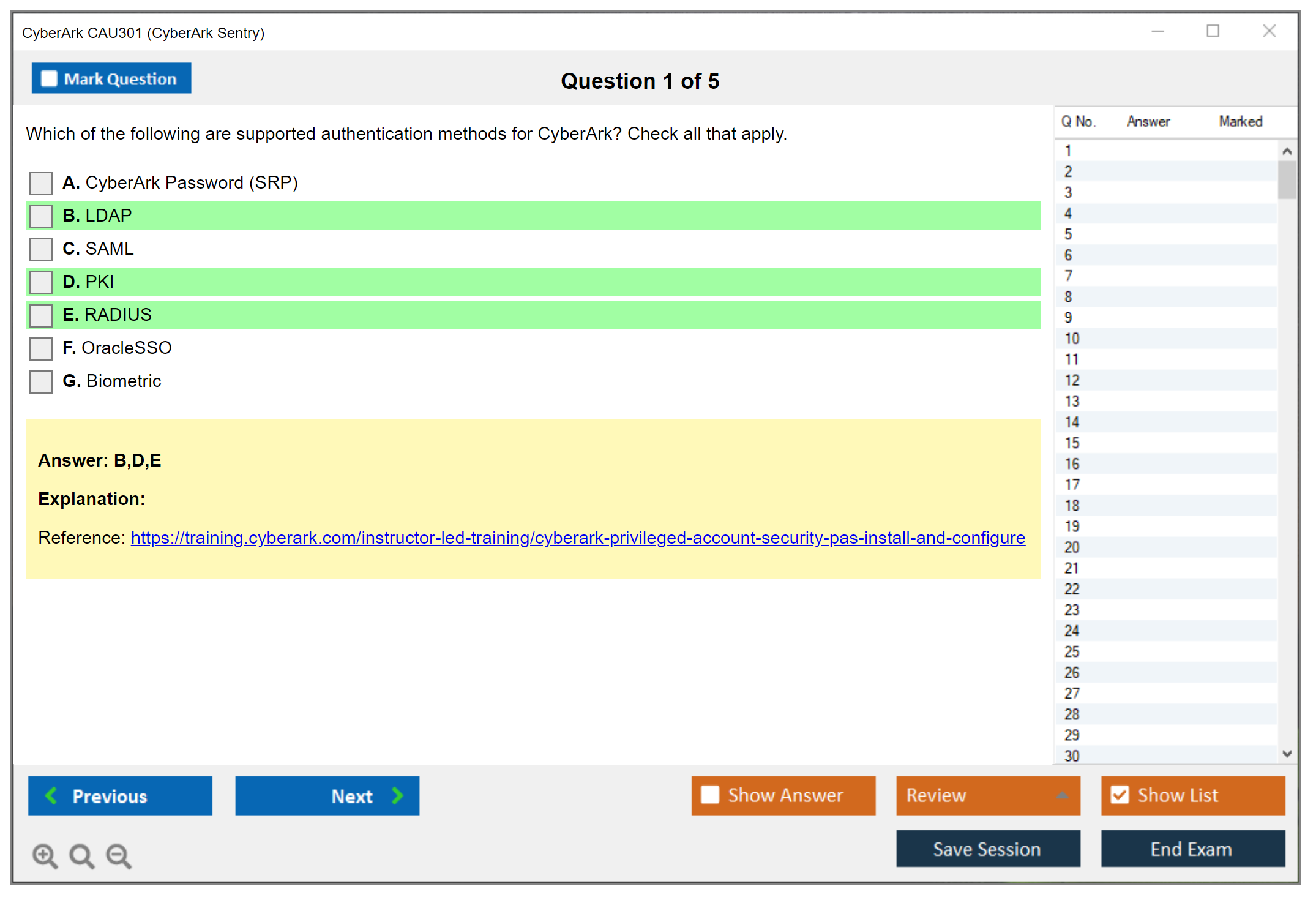Click the zoom out magnifier icon
The image size is (1316, 900).
click(118, 855)
